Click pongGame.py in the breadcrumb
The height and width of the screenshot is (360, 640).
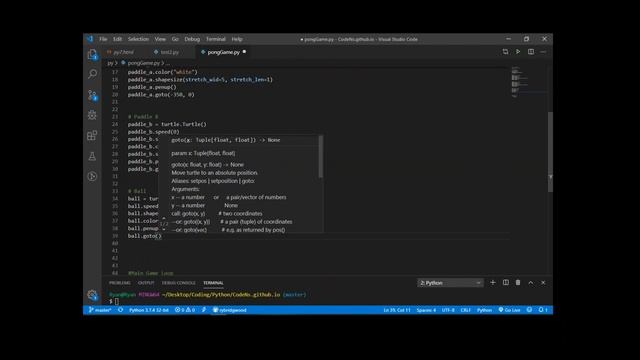coord(143,63)
